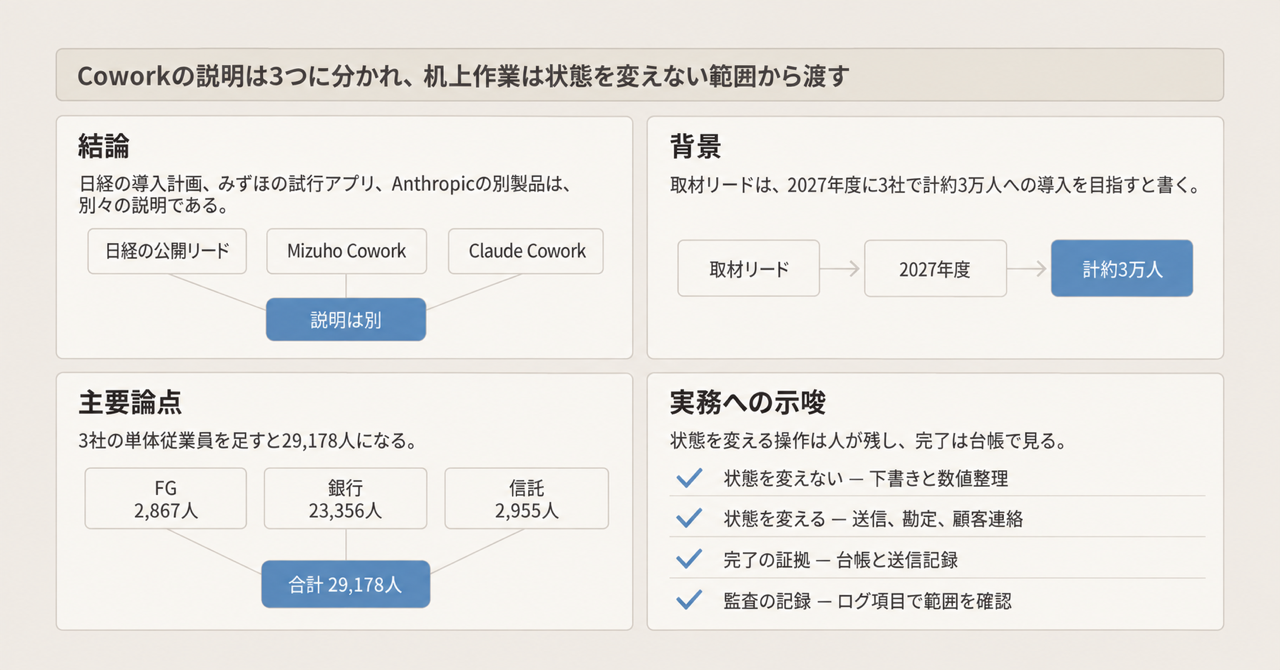This screenshot has width=1280, height=670.
Task: Select the 銀行 23,356人 box
Action: pyautogui.click(x=346, y=498)
